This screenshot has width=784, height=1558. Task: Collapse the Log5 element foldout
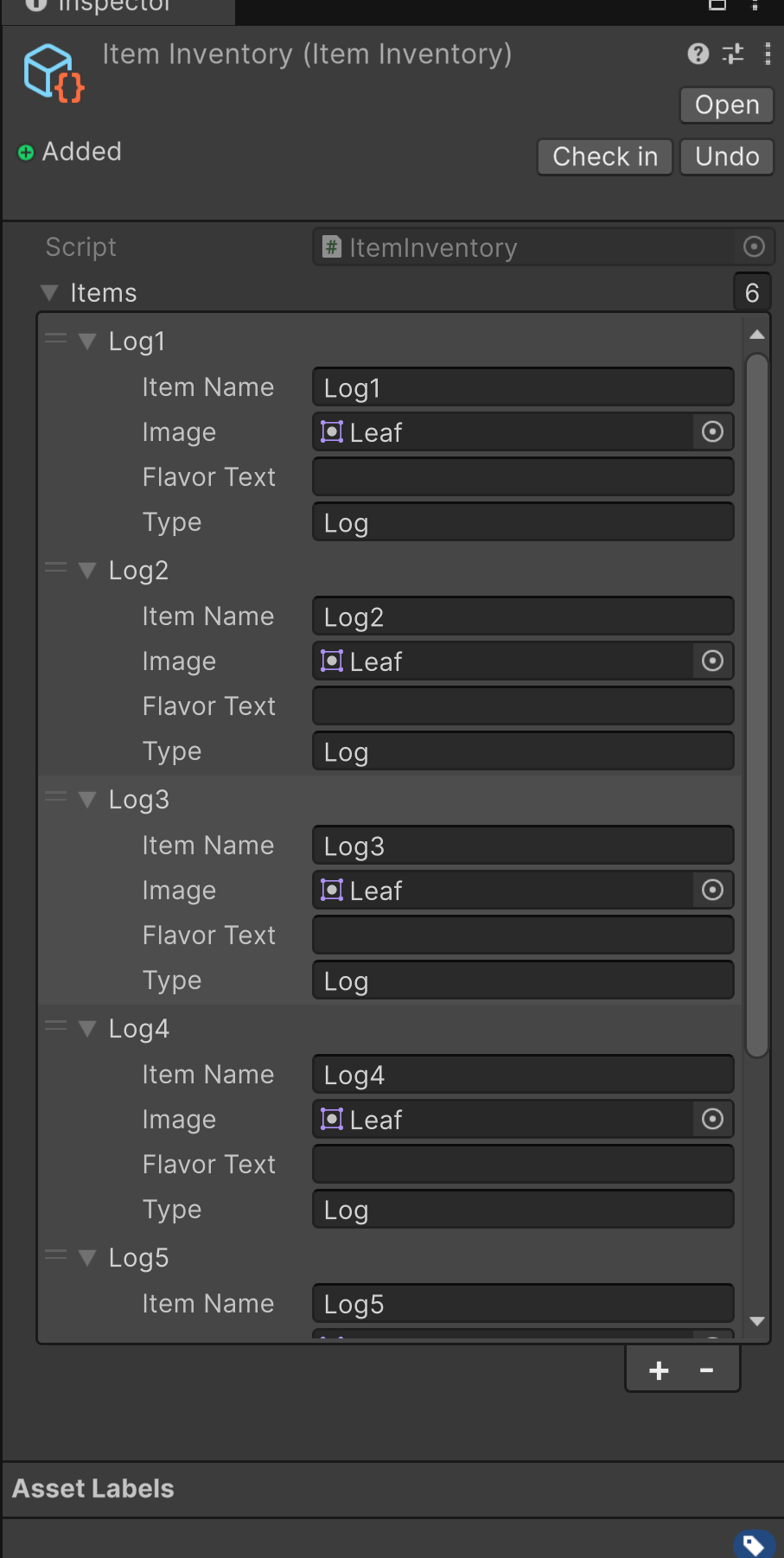tap(86, 1257)
